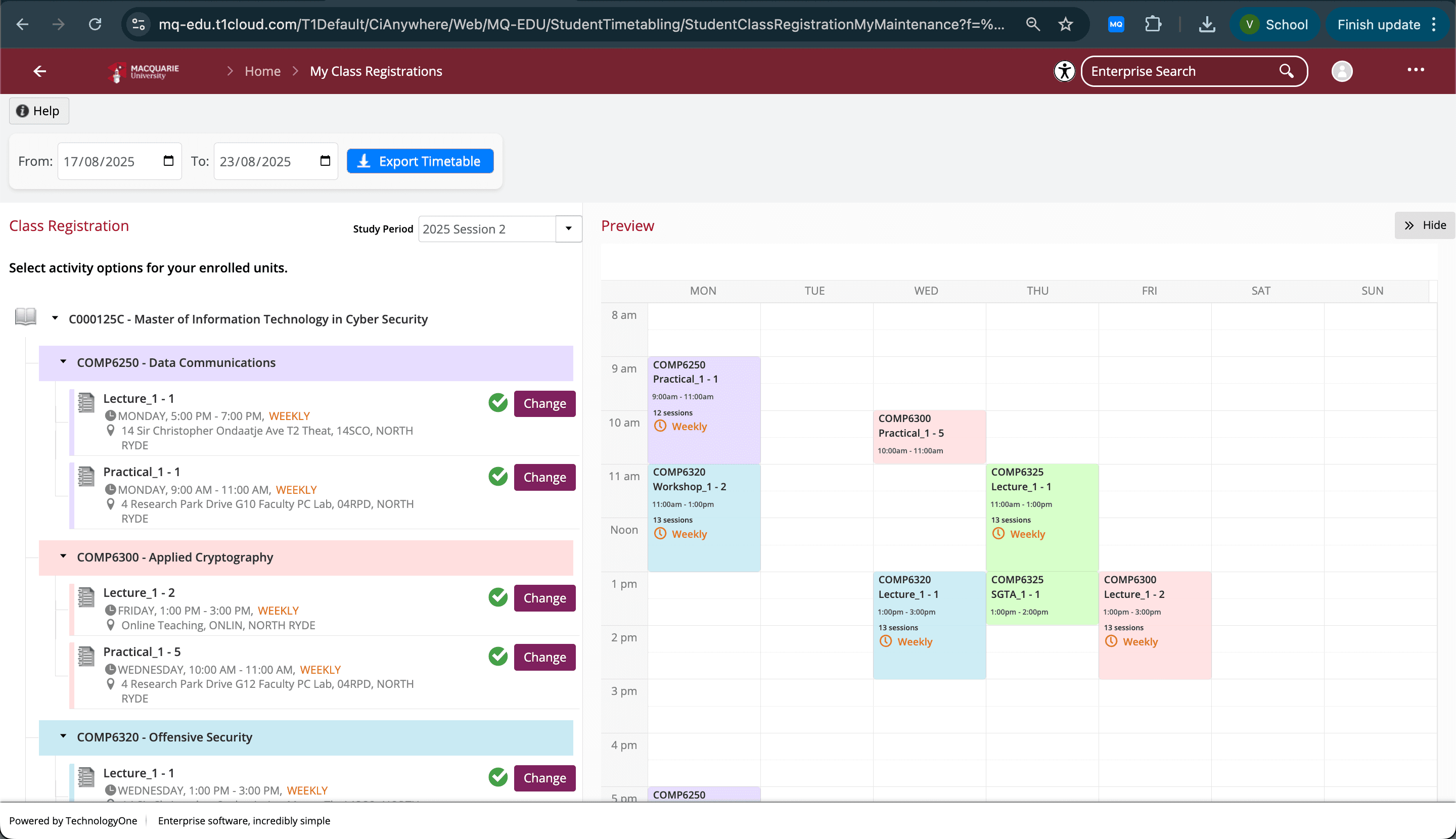
Task: Click the Help button
Action: point(38,111)
